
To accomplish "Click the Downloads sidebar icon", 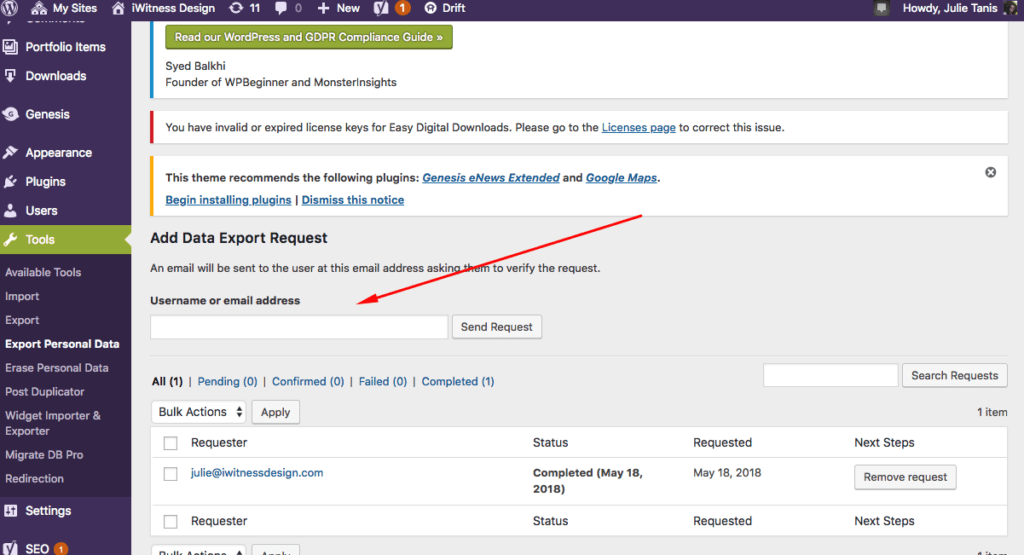I will pyautogui.click(x=10, y=76).
